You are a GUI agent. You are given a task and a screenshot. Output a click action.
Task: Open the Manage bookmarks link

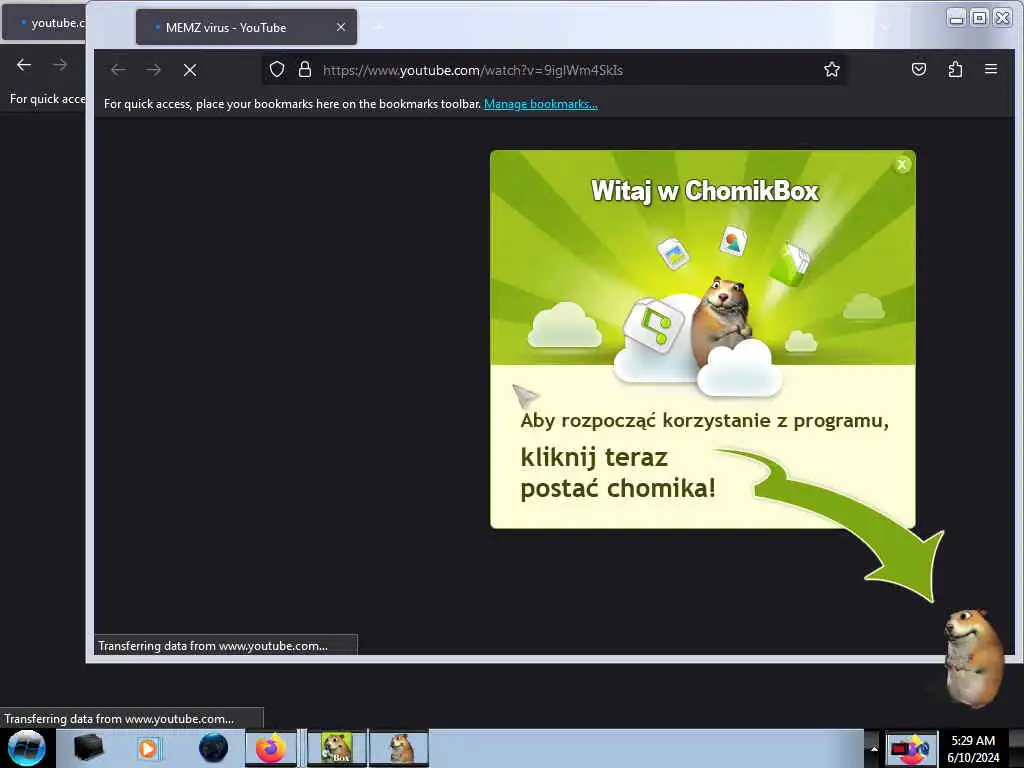[541, 104]
